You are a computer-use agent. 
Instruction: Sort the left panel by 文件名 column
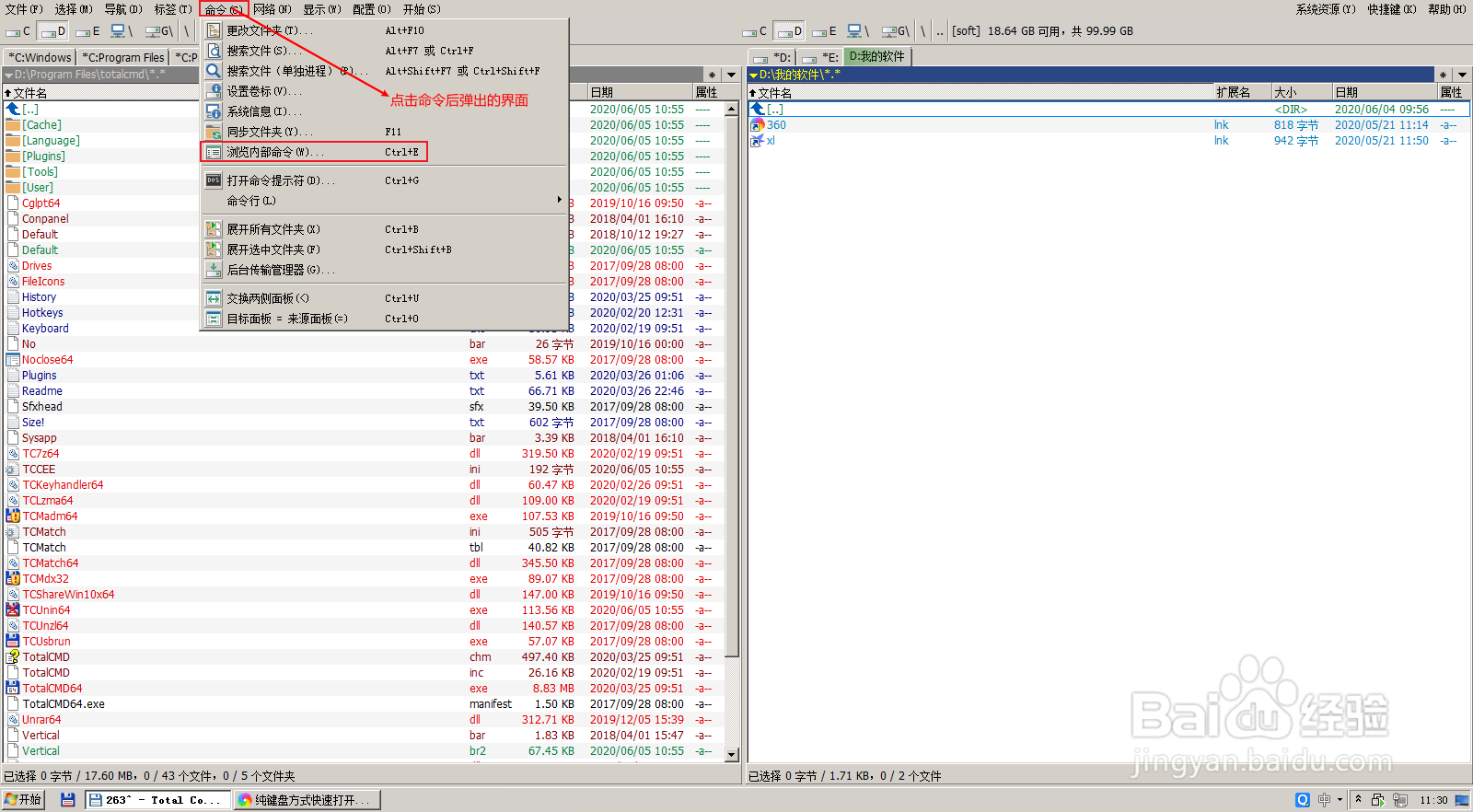(101, 92)
